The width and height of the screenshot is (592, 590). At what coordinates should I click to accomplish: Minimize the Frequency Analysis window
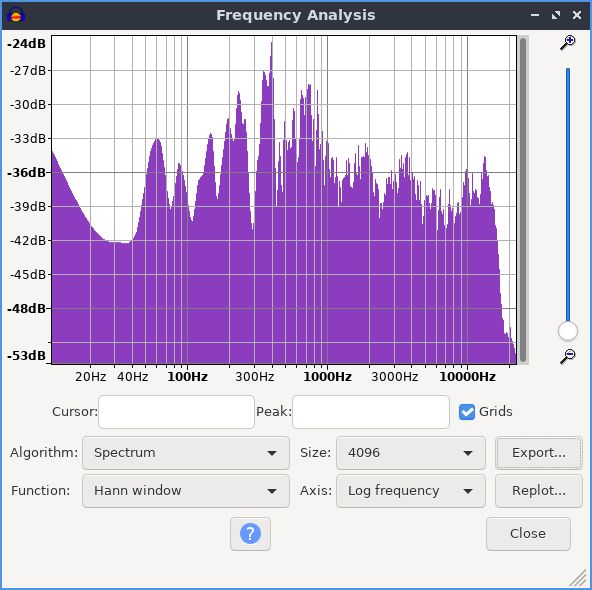(x=535, y=15)
